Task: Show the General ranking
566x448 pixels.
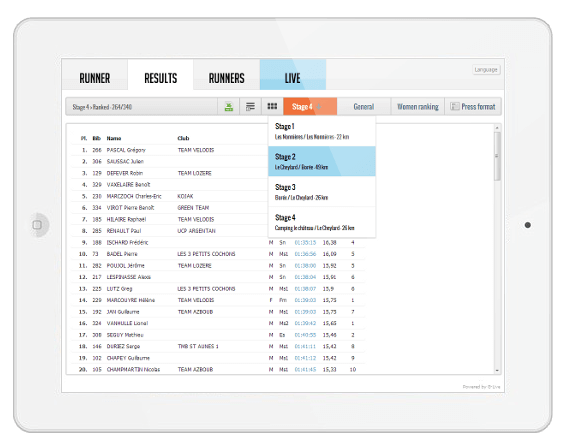Action: [x=363, y=106]
